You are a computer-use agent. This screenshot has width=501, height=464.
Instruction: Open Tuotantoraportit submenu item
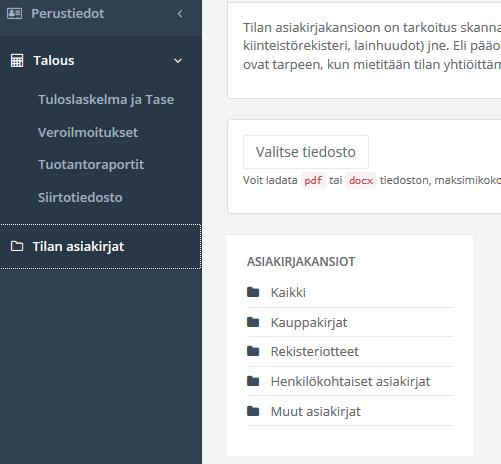click(91, 165)
